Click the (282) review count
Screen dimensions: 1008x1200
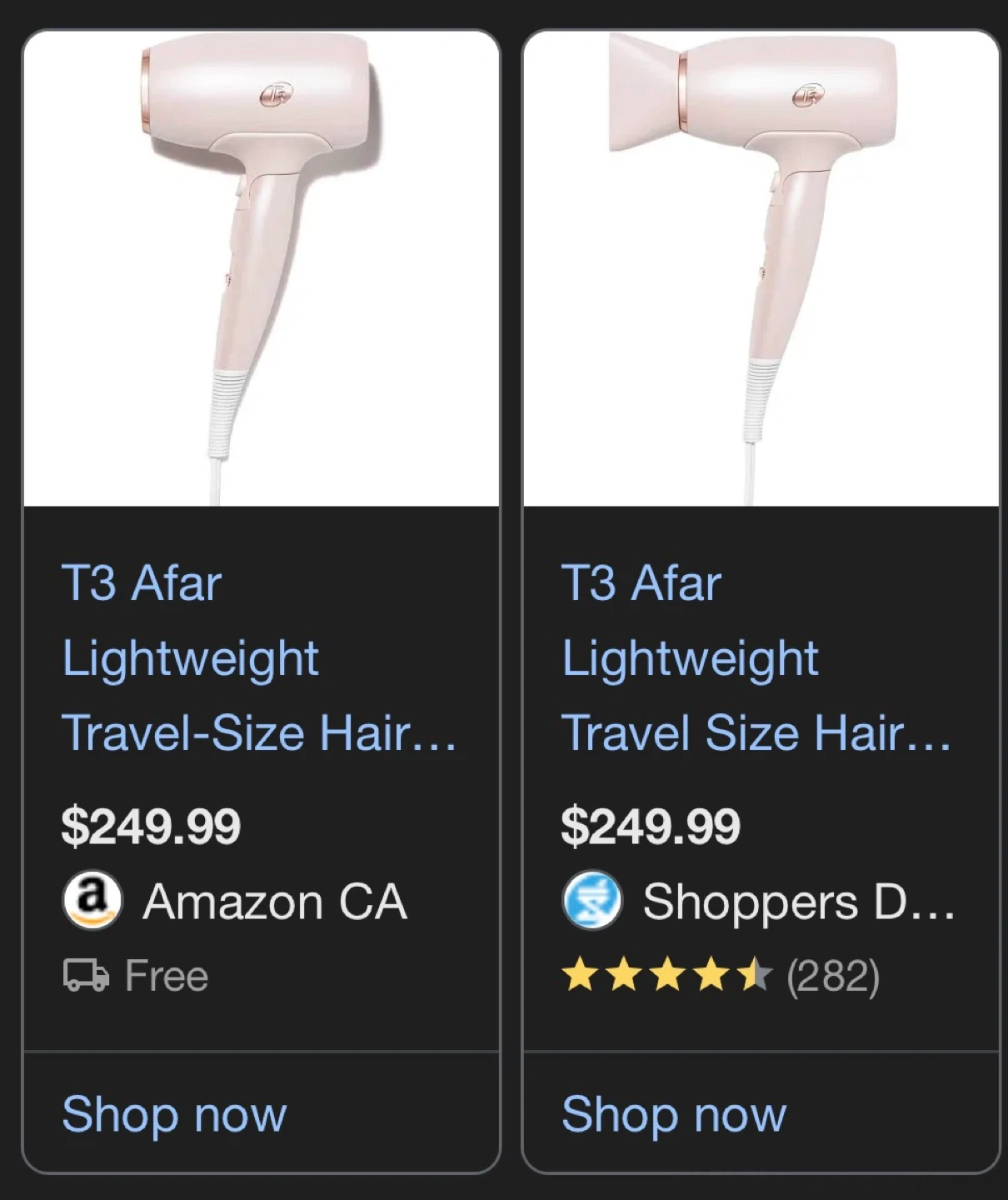(833, 976)
